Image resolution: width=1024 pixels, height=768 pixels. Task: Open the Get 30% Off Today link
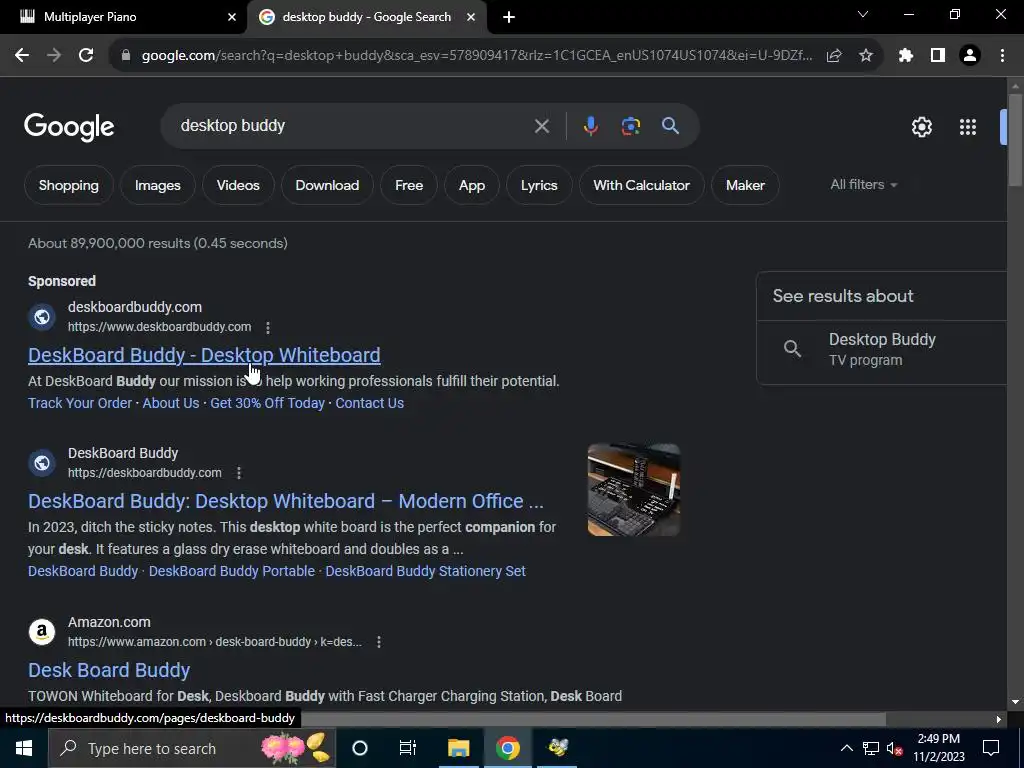[267, 403]
